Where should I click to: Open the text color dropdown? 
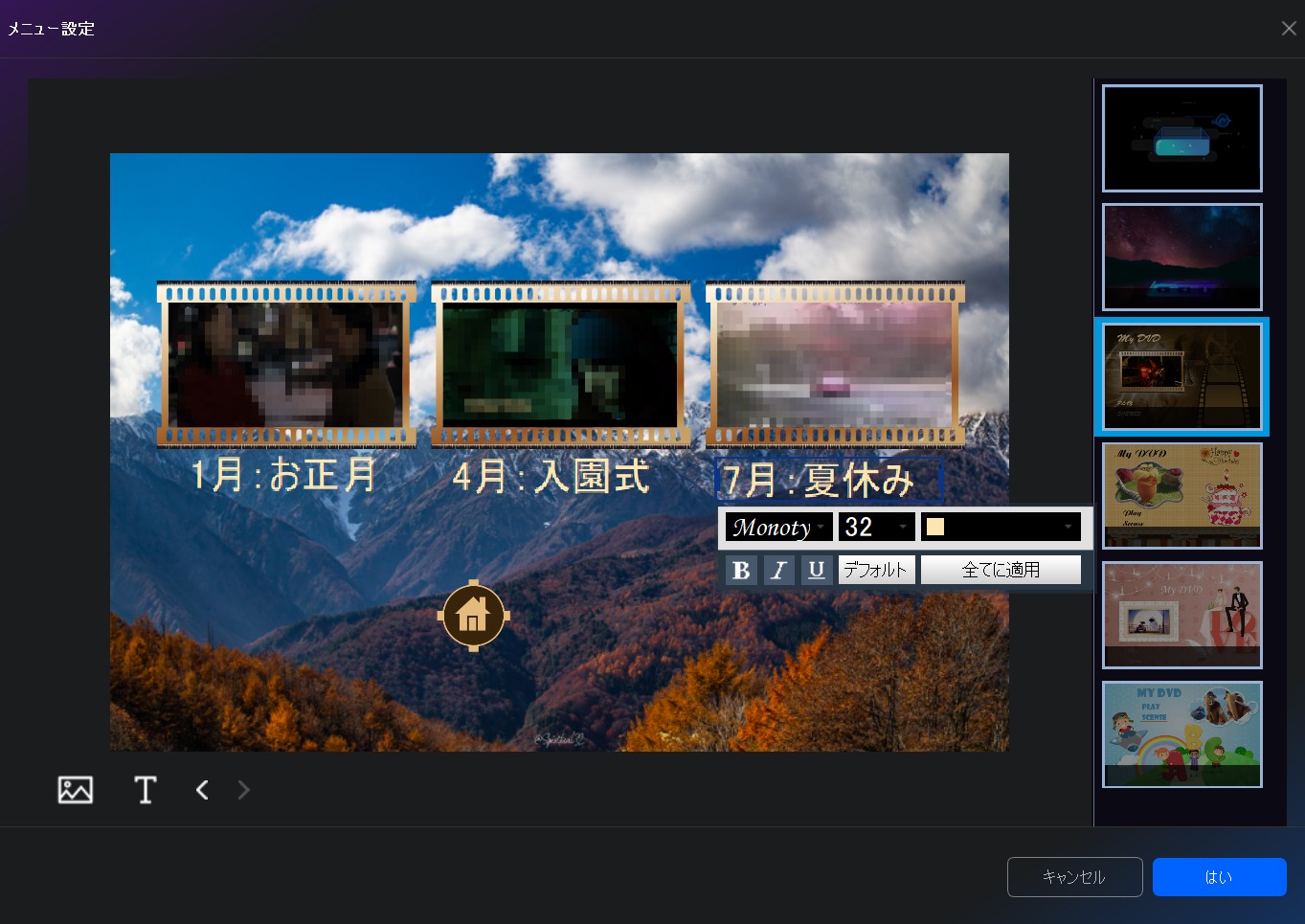pyautogui.click(x=1068, y=526)
